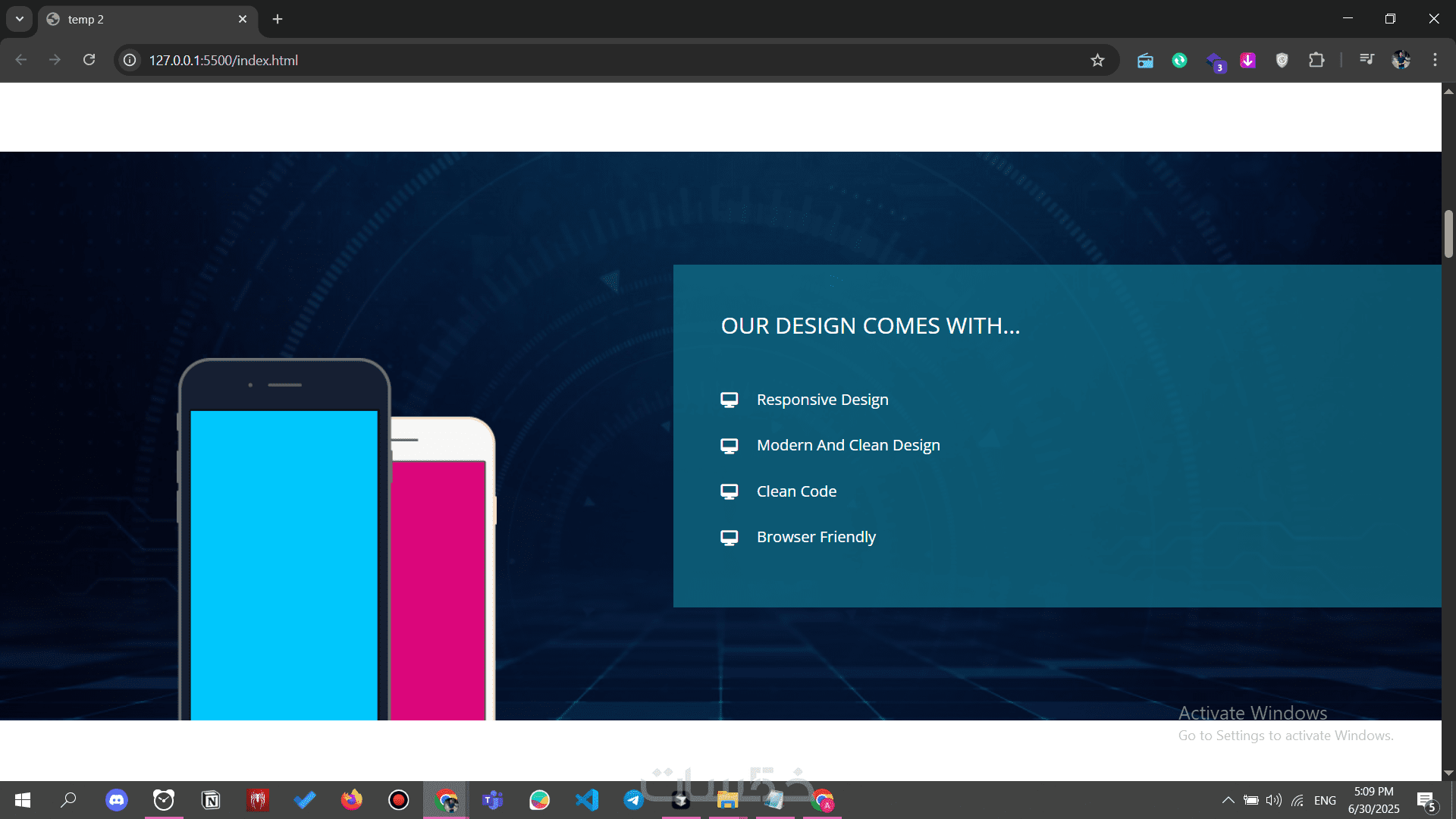Open the Extensions puzzle icon
Image resolution: width=1456 pixels, height=819 pixels.
click(1316, 60)
